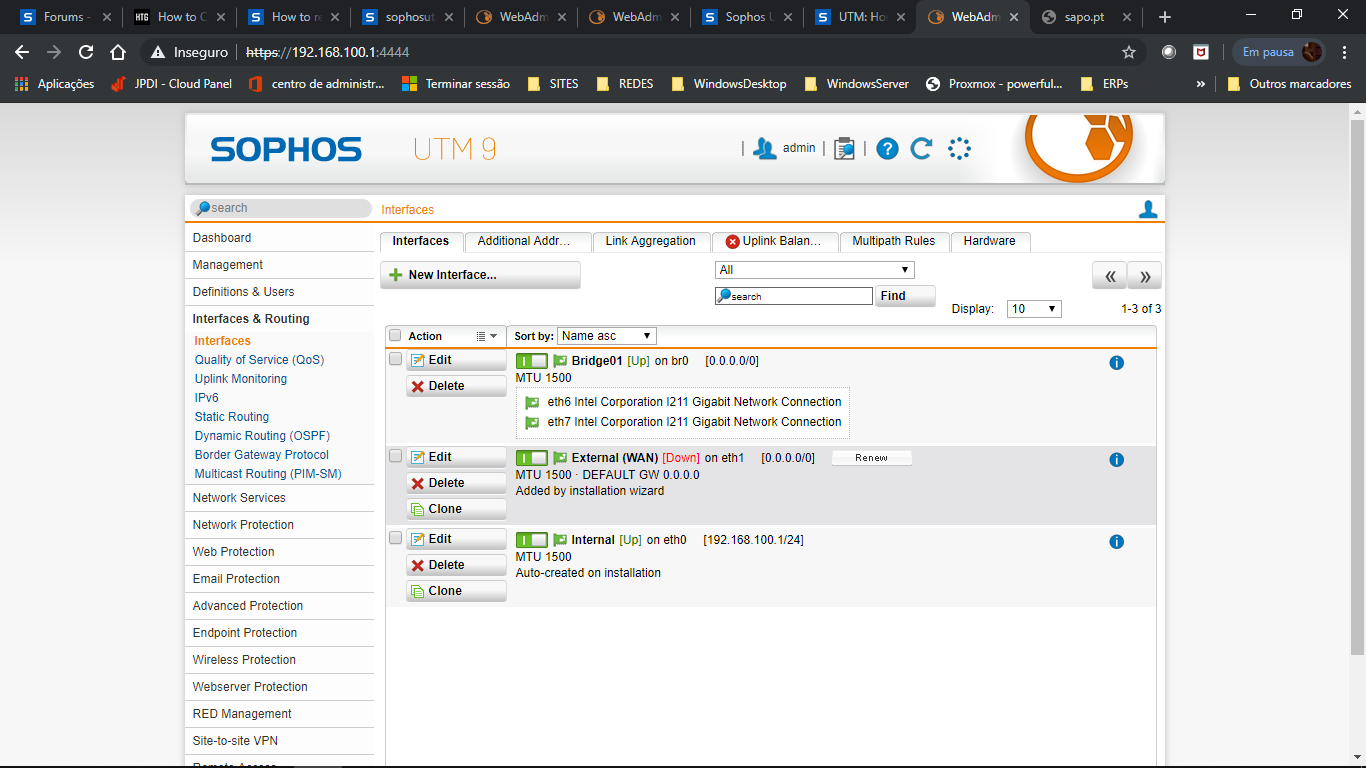Open a new browser tab
This screenshot has width=1366, height=768.
pyautogui.click(x=1164, y=17)
